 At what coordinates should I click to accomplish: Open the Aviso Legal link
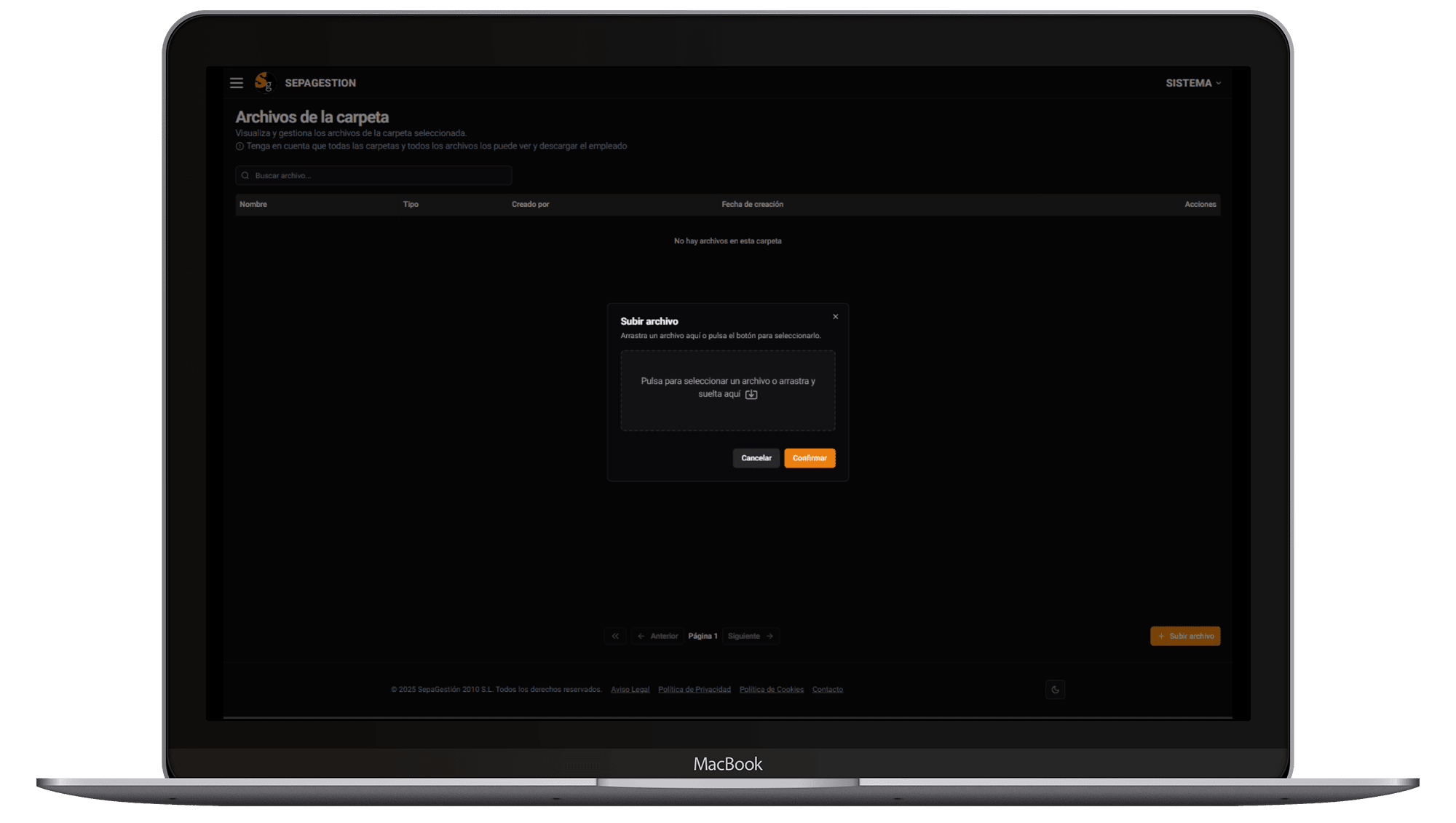[x=630, y=690]
